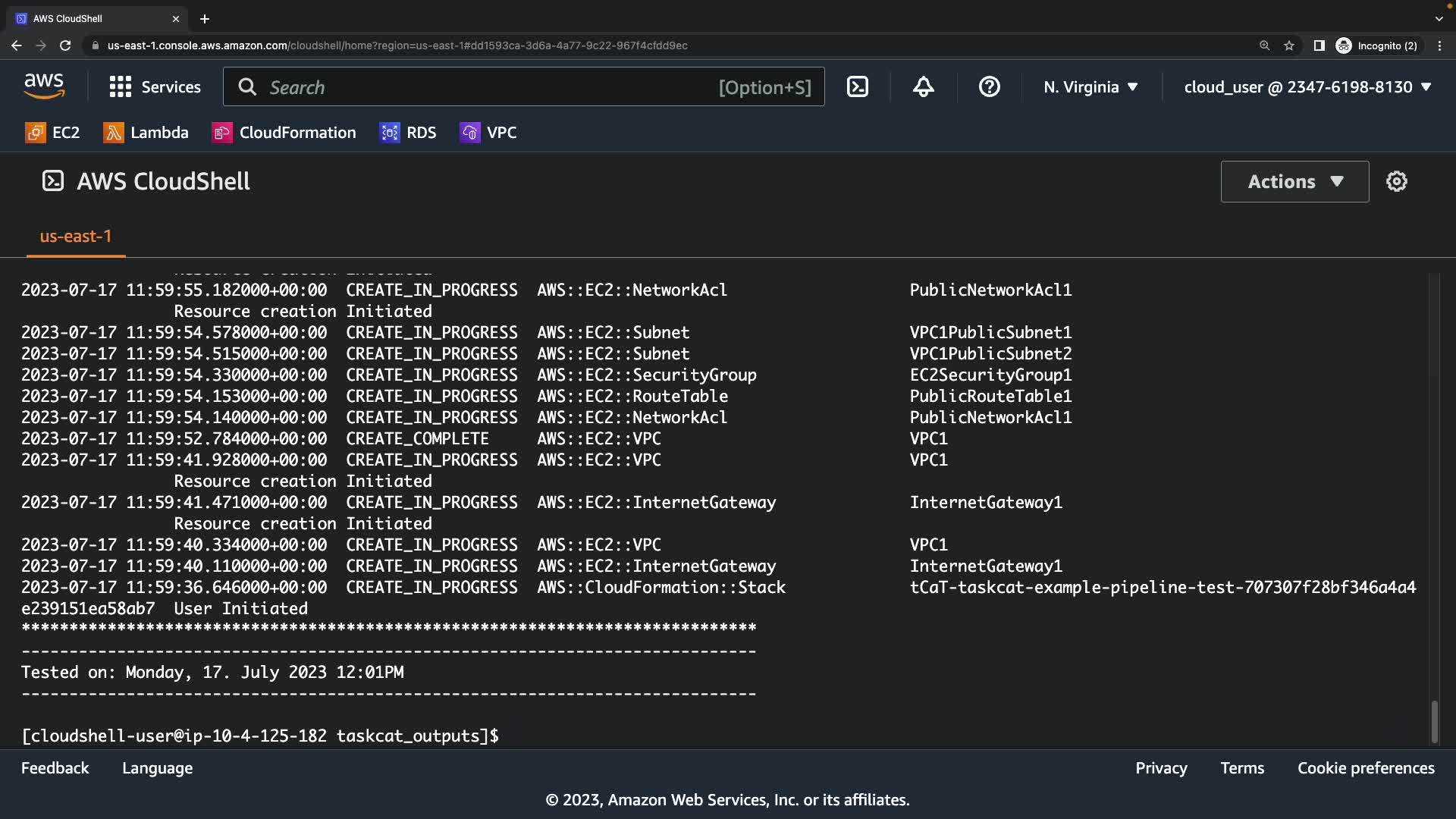Bookmark this page with the star icon
1456x819 pixels.
[1288, 45]
